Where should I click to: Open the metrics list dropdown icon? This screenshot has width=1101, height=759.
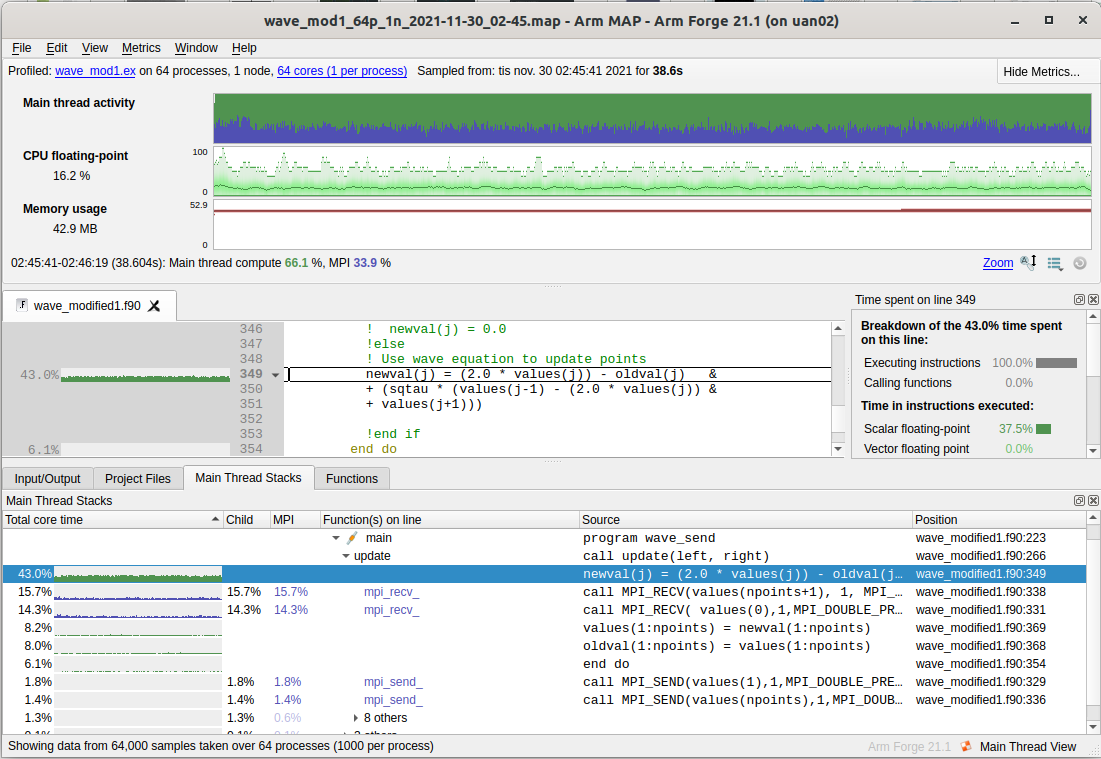(x=1055, y=263)
